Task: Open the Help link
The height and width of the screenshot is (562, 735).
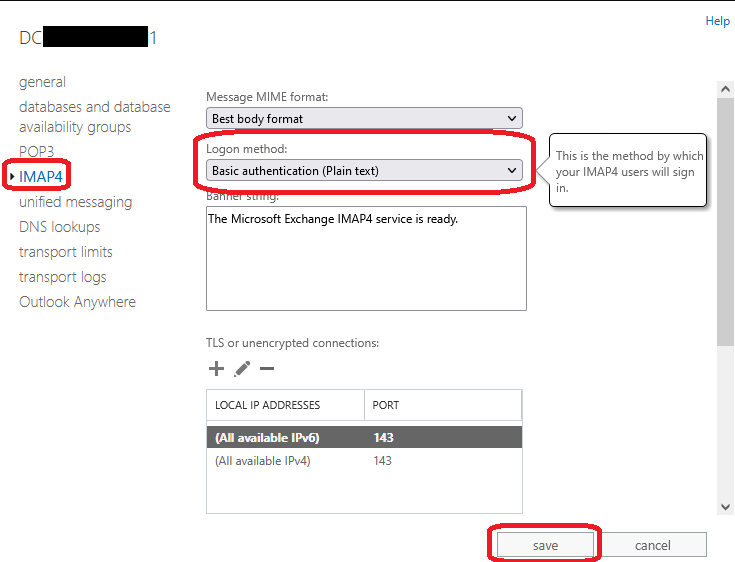Action: coord(717,21)
